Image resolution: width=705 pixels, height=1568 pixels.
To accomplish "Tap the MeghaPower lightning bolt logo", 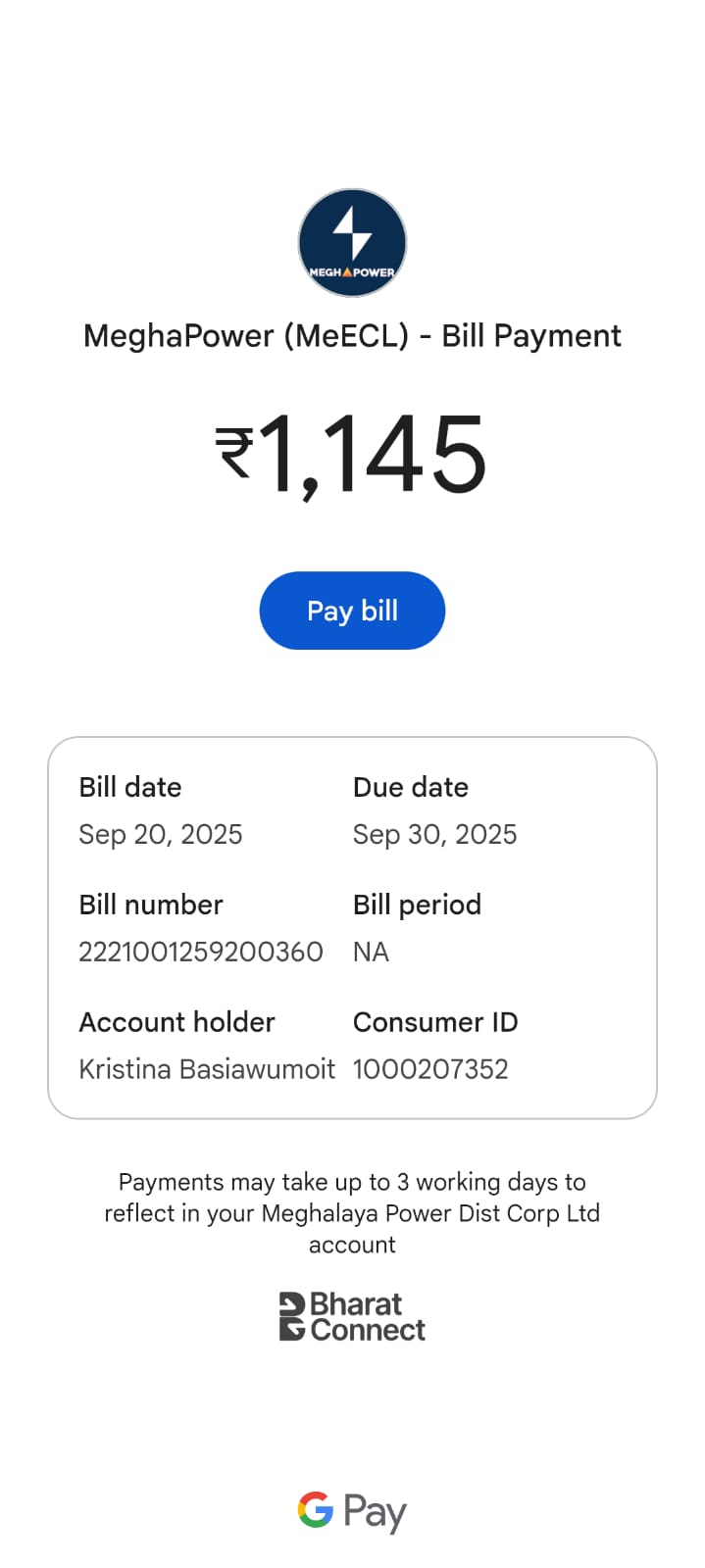I will click(x=352, y=243).
